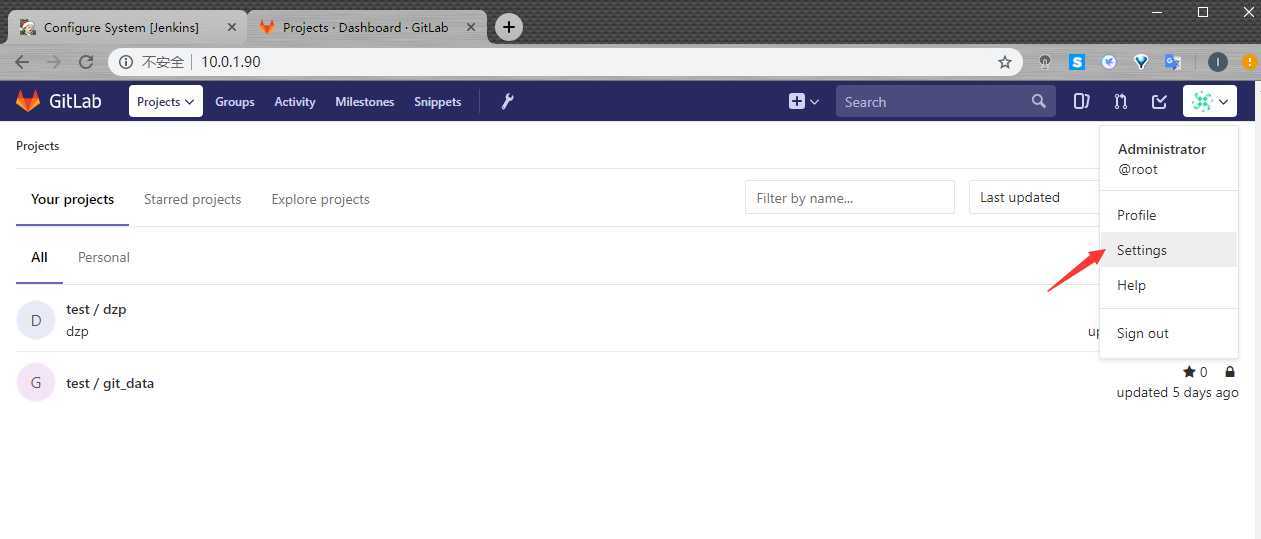Click the Google Translate extension icon

pos(1173,62)
